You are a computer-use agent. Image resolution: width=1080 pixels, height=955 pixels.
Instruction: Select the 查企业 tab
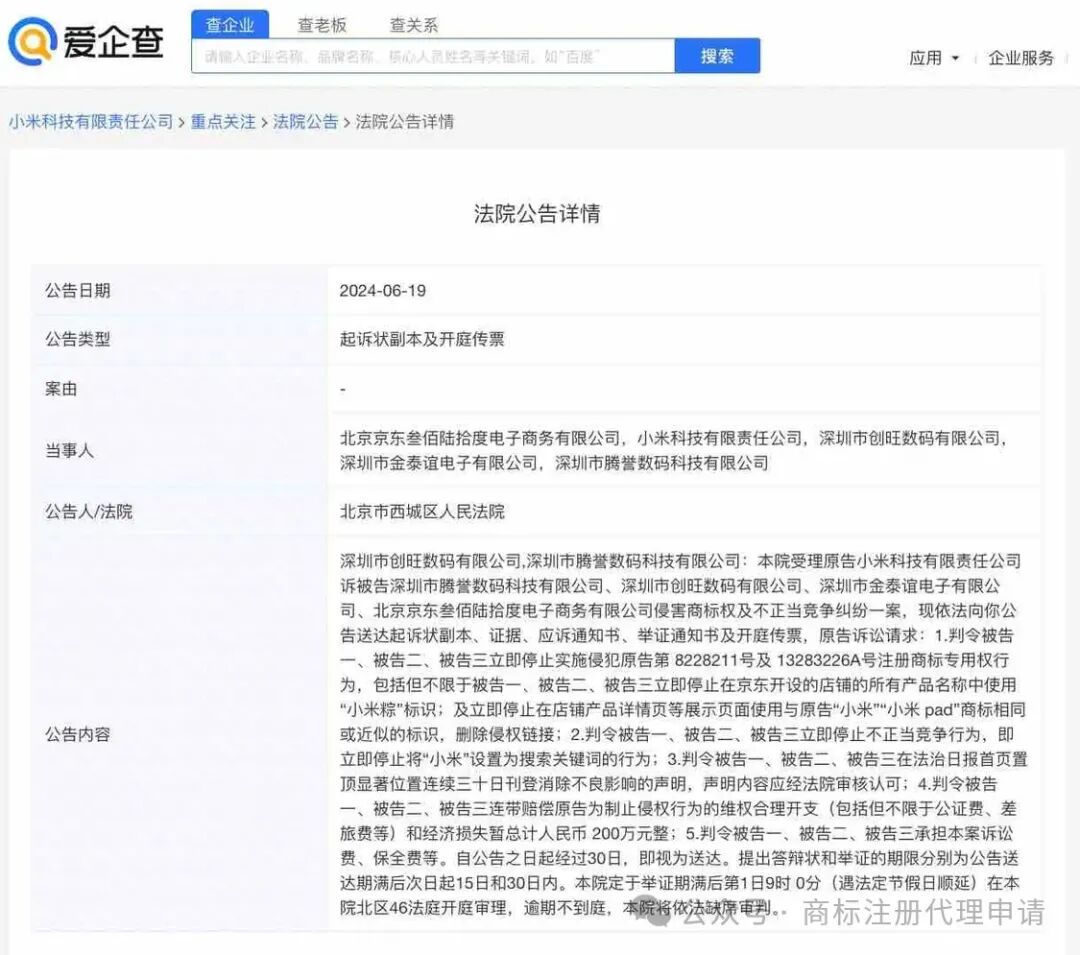(x=230, y=25)
